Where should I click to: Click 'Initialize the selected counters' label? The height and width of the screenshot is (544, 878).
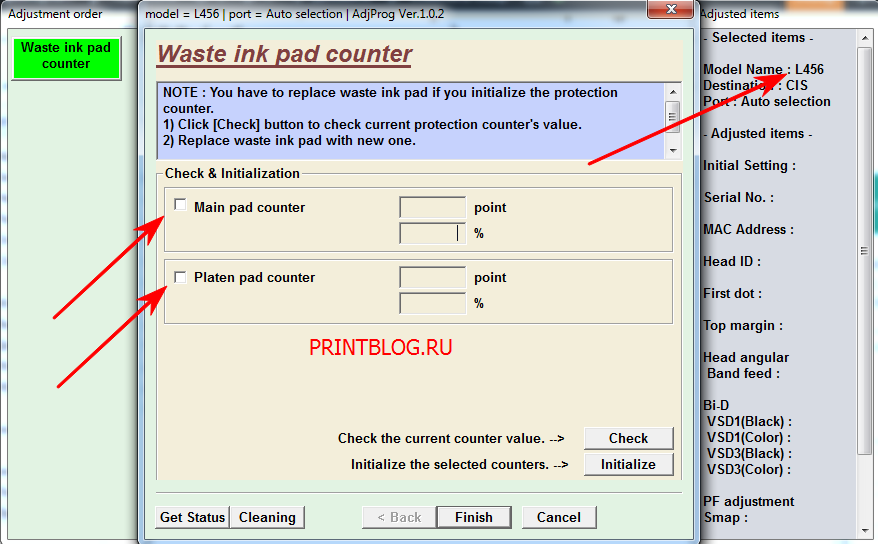(x=459, y=465)
